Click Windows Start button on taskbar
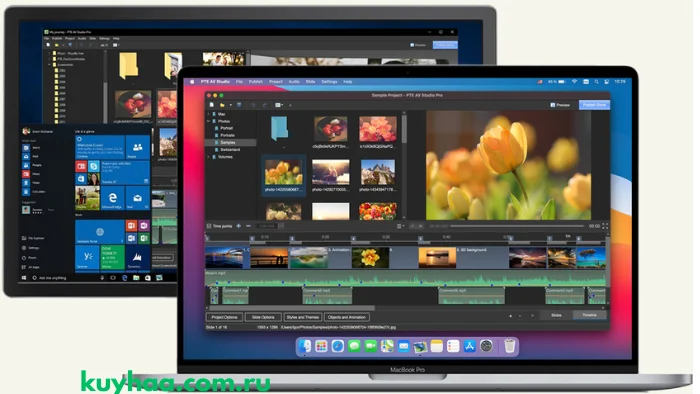This screenshot has width=700, height=394. point(24,278)
